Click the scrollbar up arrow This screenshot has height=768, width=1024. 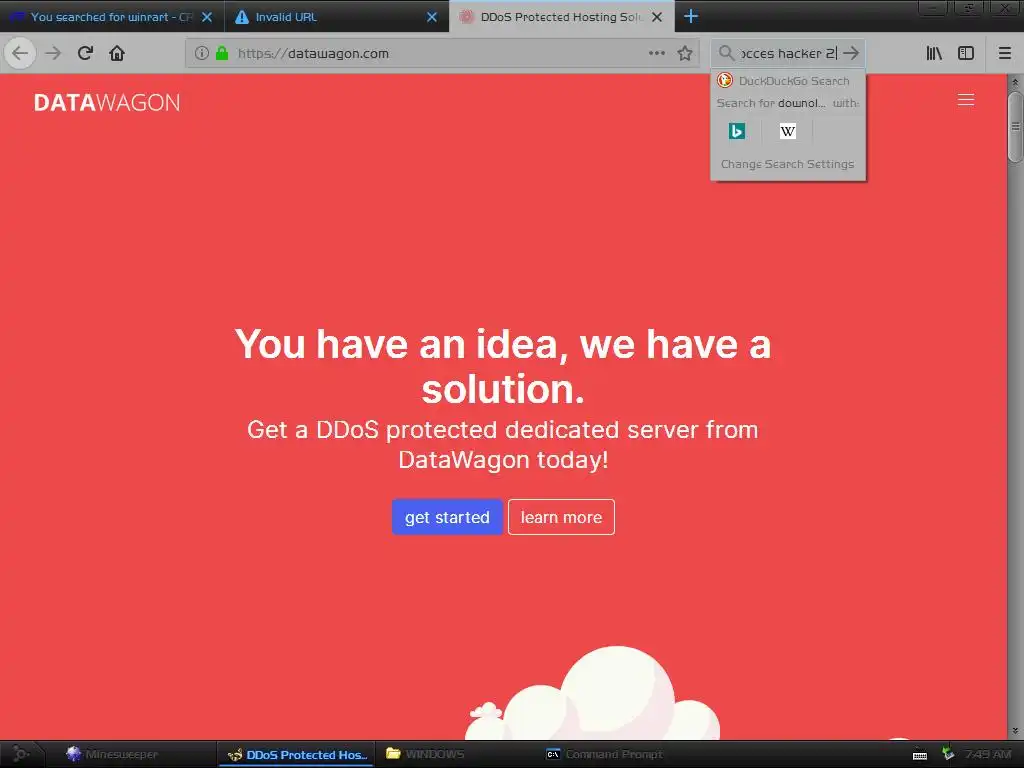click(x=1015, y=82)
